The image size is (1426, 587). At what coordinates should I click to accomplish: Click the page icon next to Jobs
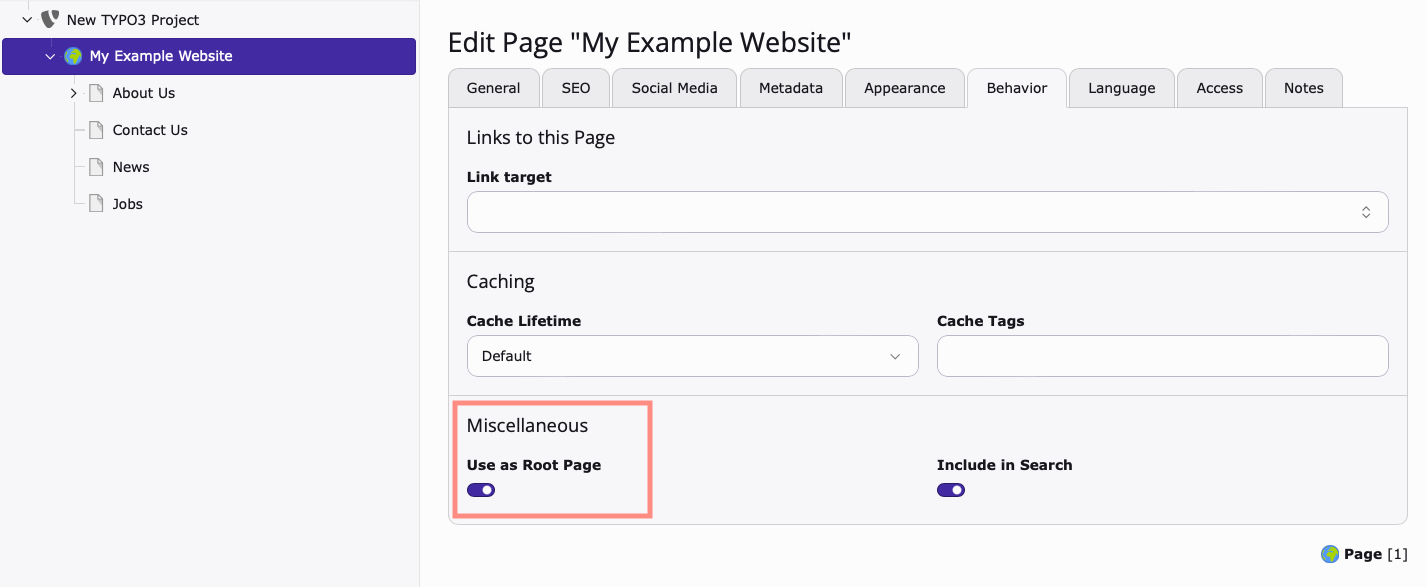coord(95,203)
